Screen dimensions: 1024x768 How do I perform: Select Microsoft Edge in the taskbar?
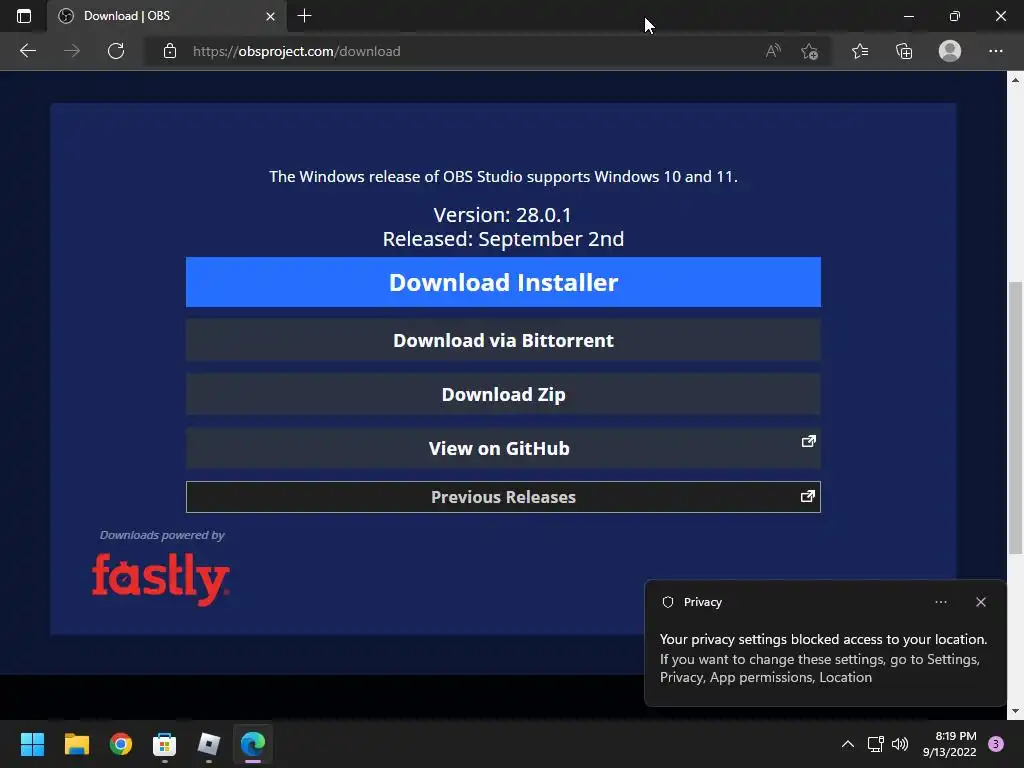pos(253,744)
